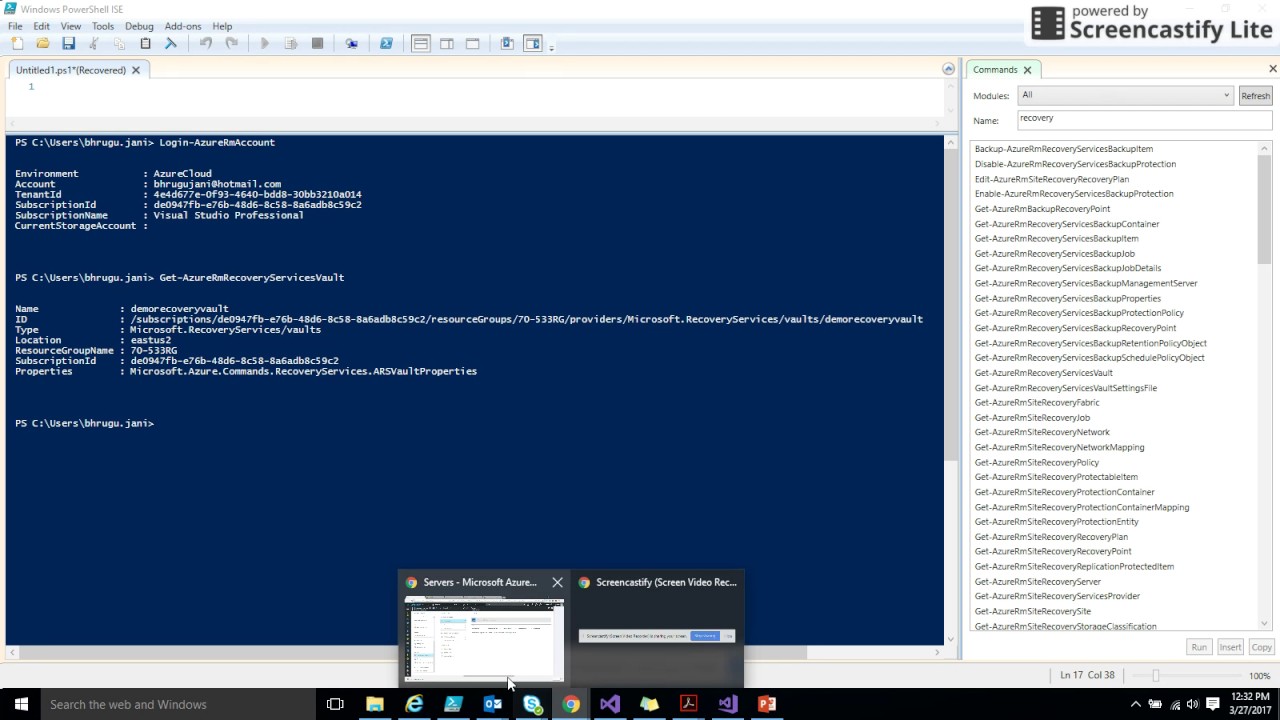Open the Edit menu

[x=41, y=26]
